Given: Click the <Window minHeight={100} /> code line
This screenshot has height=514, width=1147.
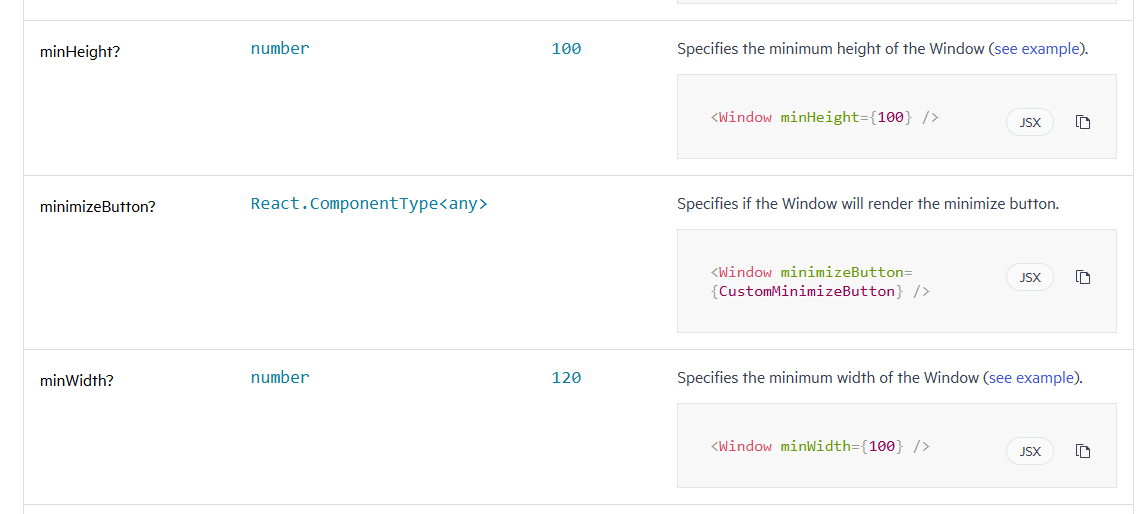Looking at the screenshot, I should [x=824, y=117].
